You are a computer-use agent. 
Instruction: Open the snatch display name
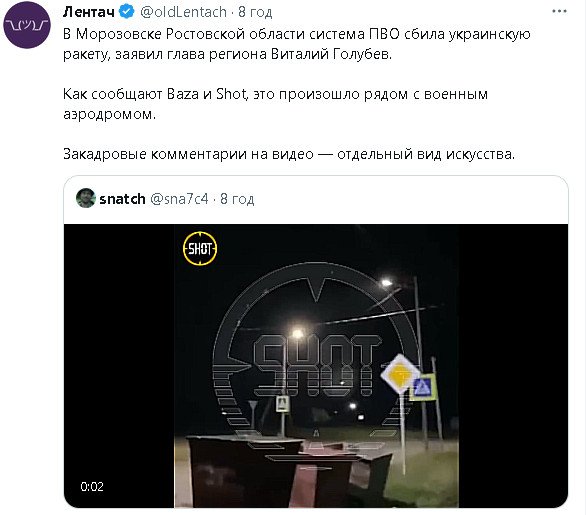click(122, 199)
